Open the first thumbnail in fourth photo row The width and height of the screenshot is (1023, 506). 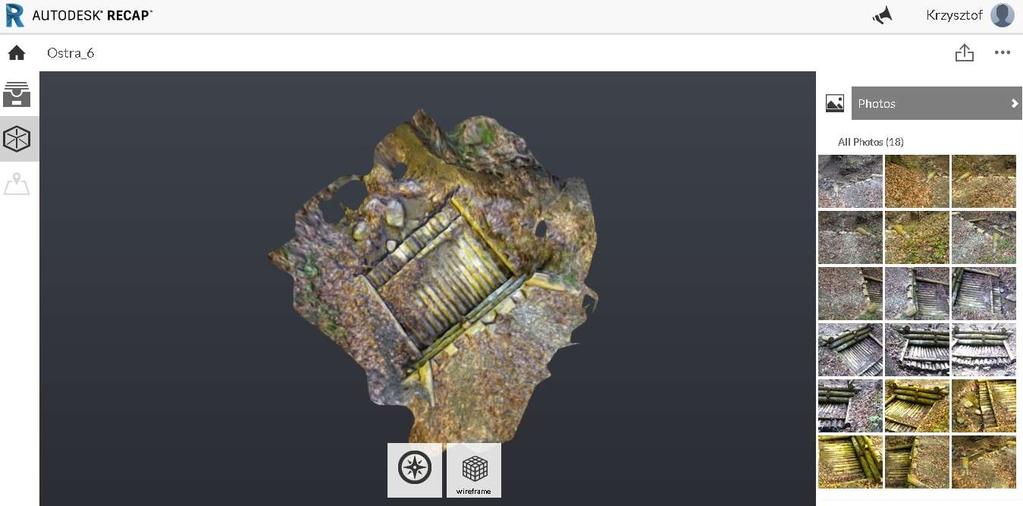[x=850, y=350]
